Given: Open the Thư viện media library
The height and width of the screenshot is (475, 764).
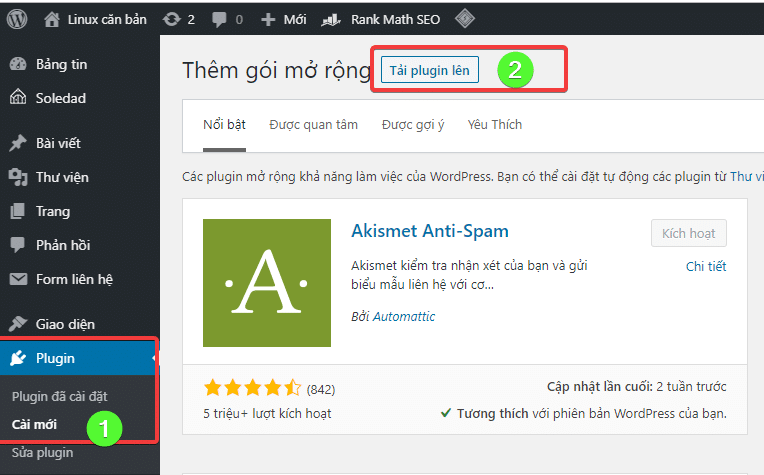Looking at the screenshot, I should (x=63, y=177).
